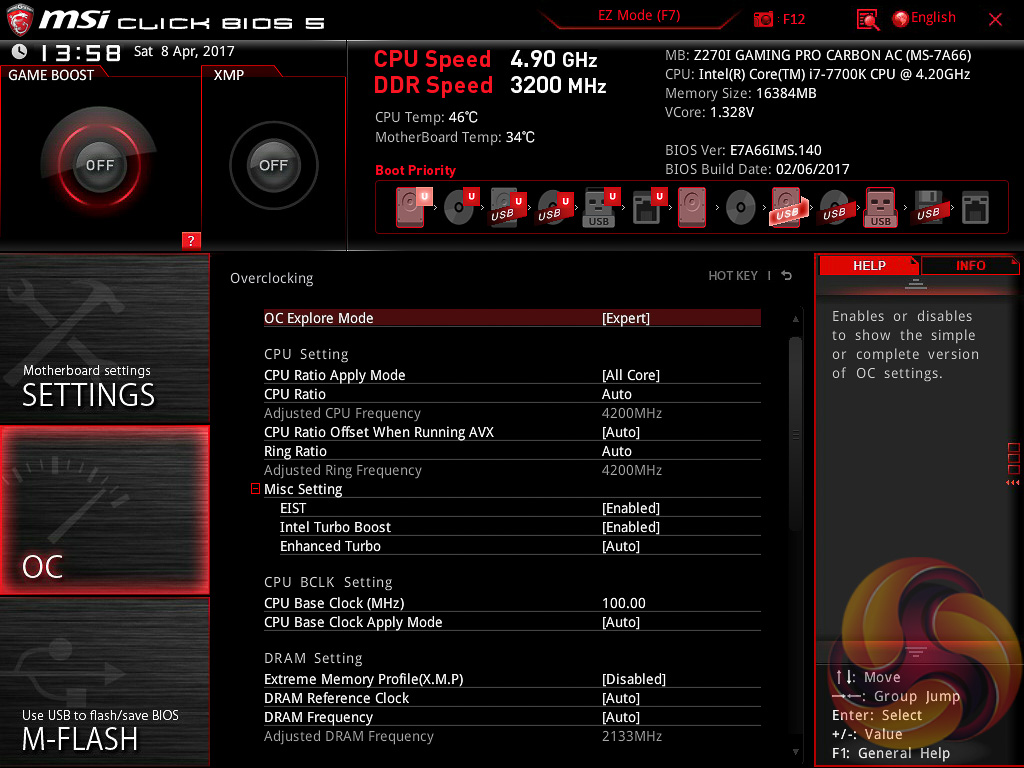Screen dimensions: 1024x768
Task: Click the BIOS Ver E7A66IMS.140 text
Action: pos(743,150)
